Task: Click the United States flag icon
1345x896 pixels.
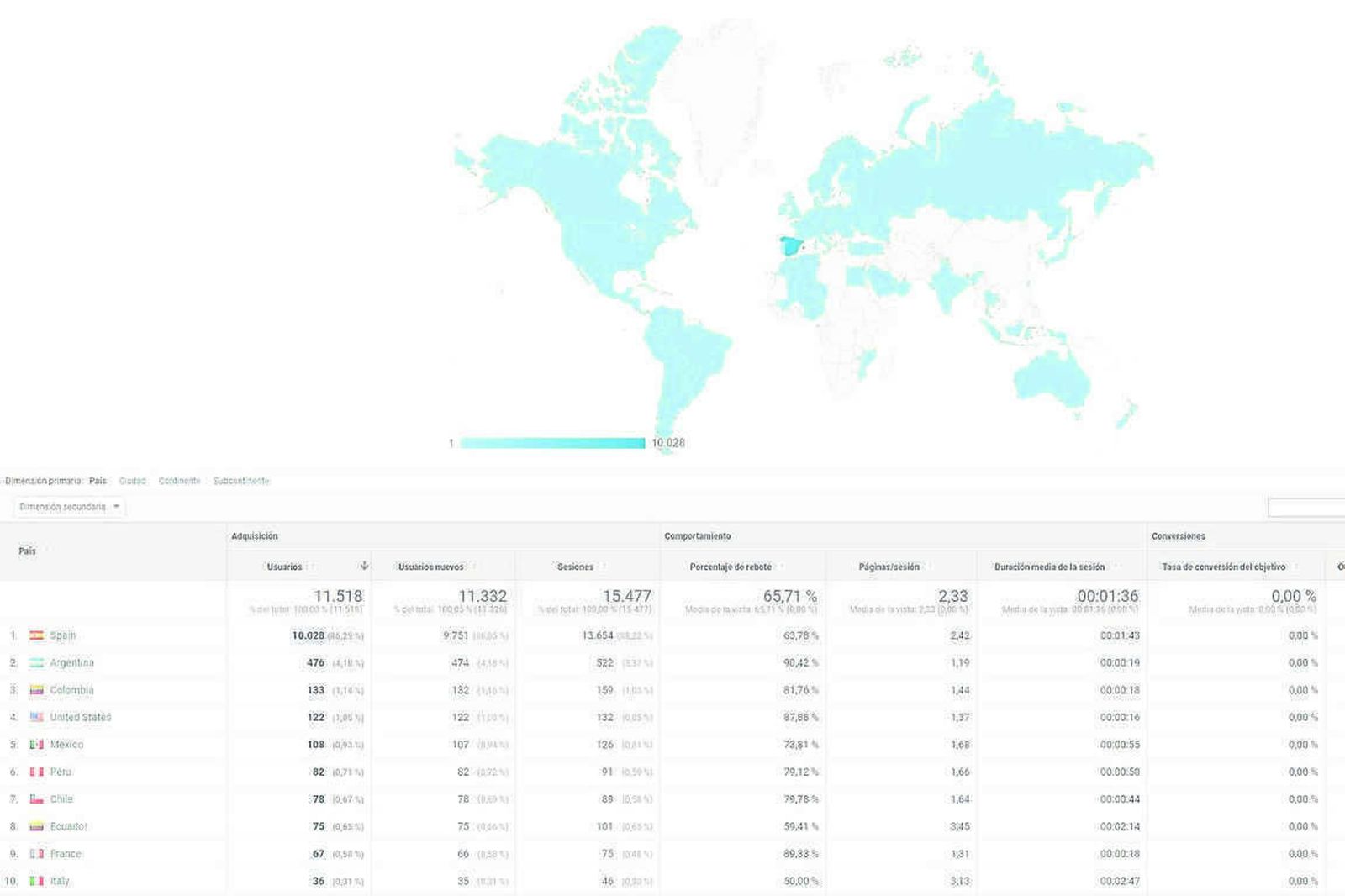Action: point(35,717)
